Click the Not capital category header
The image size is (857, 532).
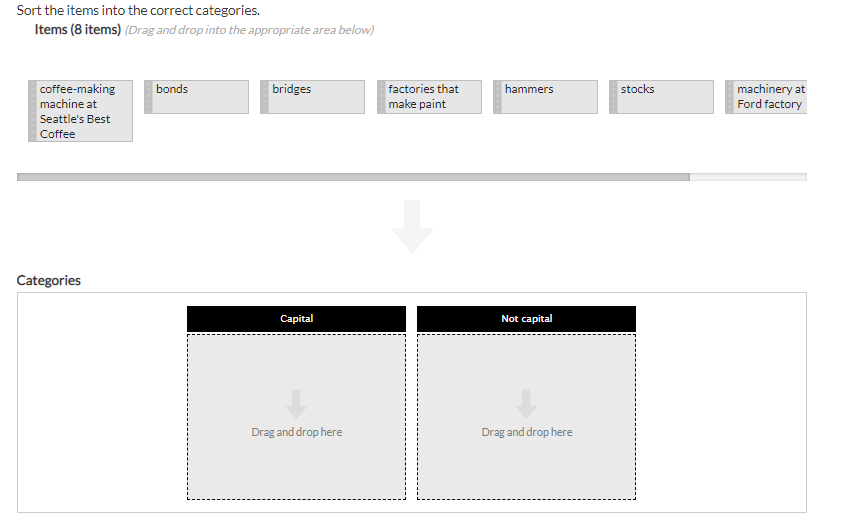pyautogui.click(x=526, y=319)
